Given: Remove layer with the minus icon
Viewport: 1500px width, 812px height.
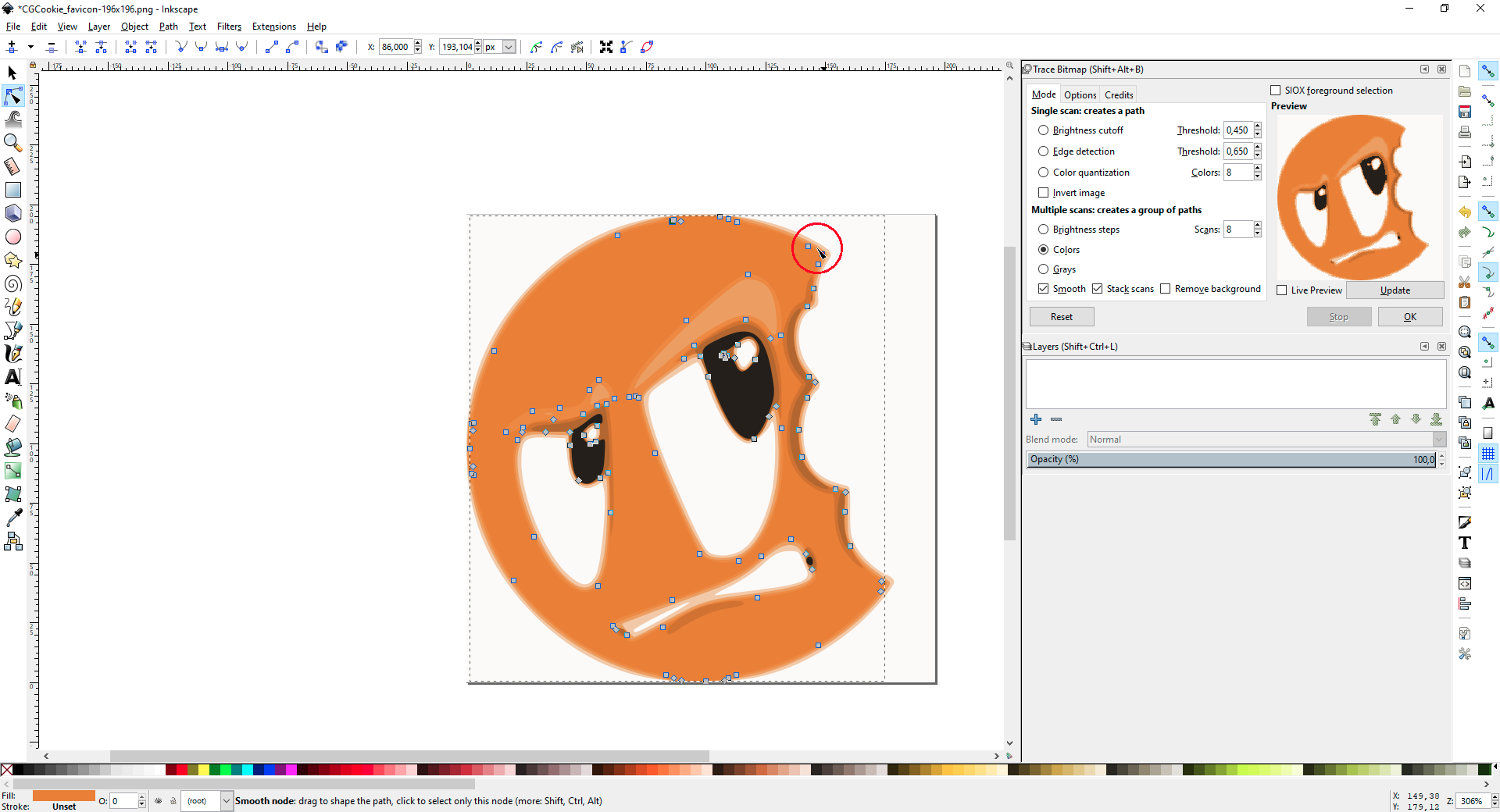Looking at the screenshot, I should 1056,419.
